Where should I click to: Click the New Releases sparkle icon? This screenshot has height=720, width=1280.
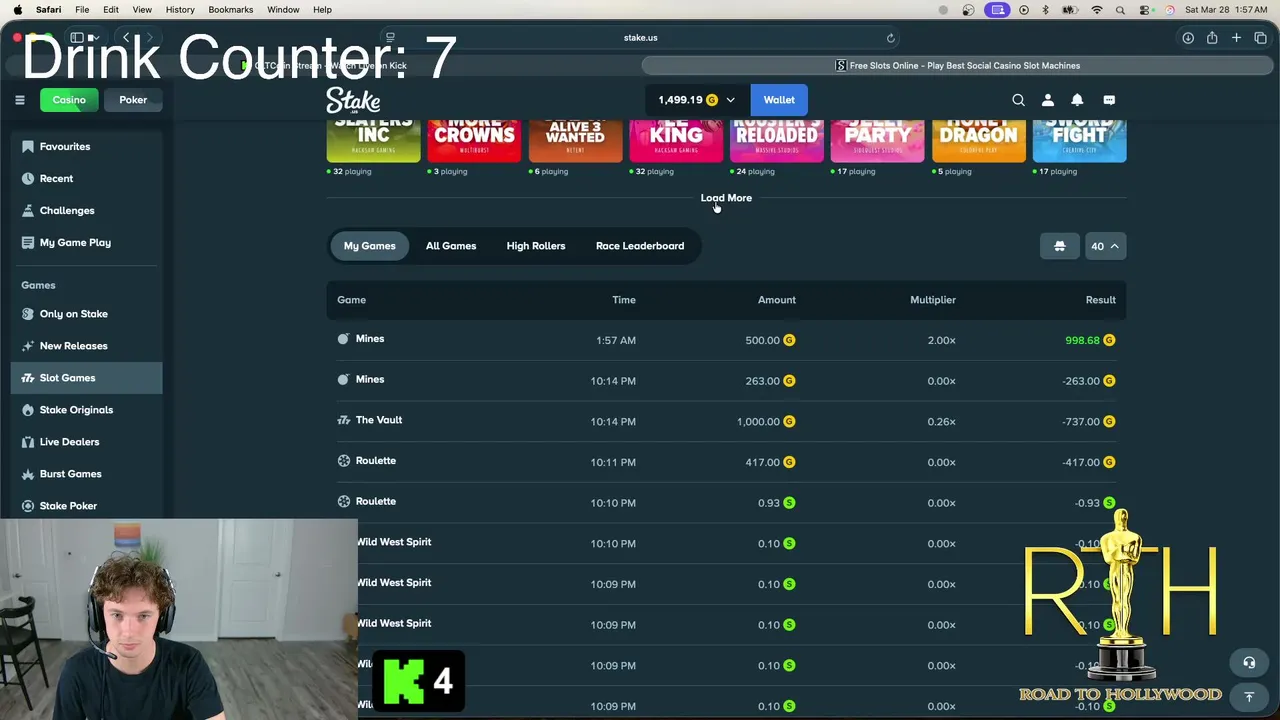[x=28, y=346]
